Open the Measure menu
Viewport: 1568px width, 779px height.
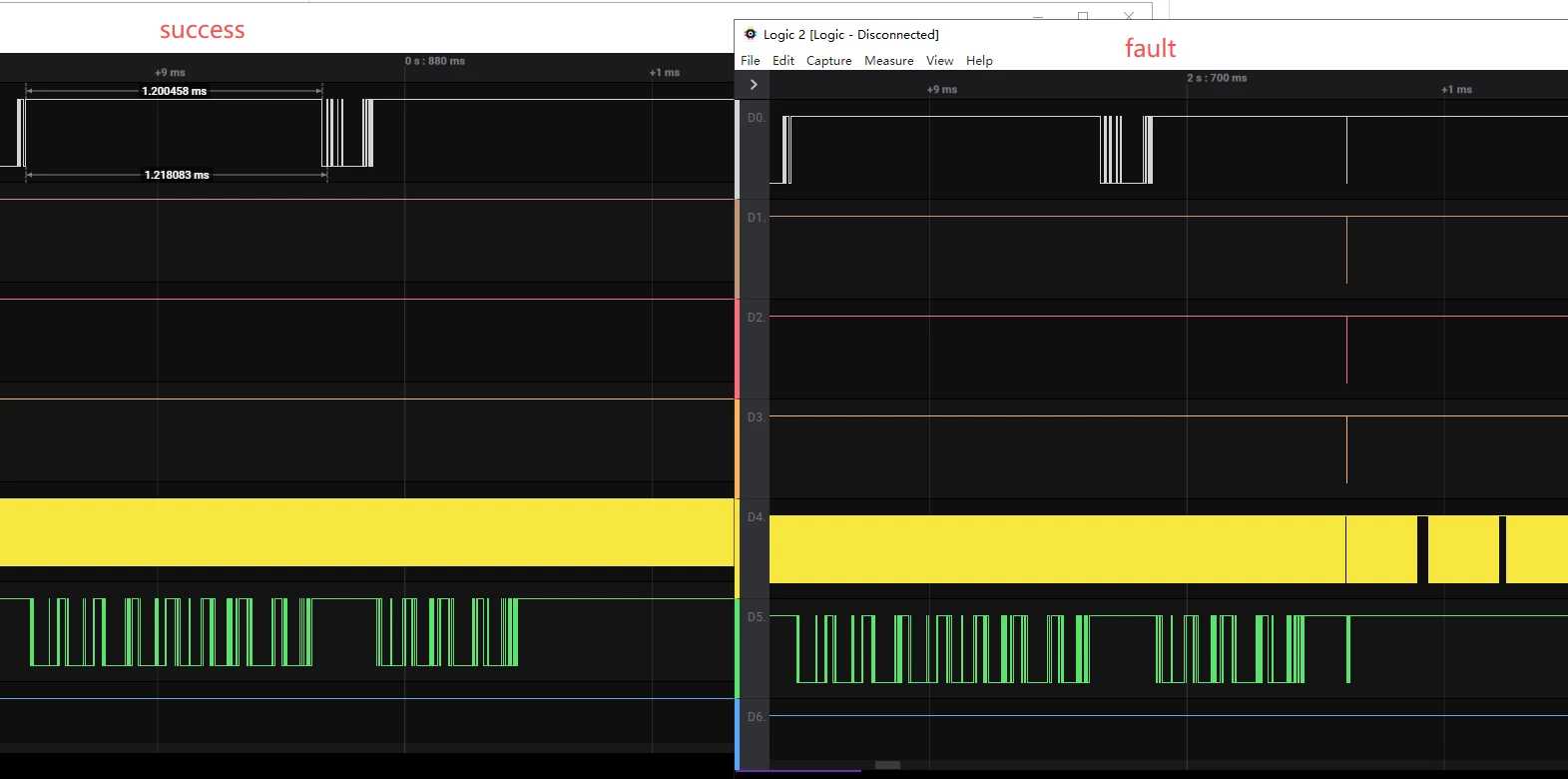click(x=889, y=61)
